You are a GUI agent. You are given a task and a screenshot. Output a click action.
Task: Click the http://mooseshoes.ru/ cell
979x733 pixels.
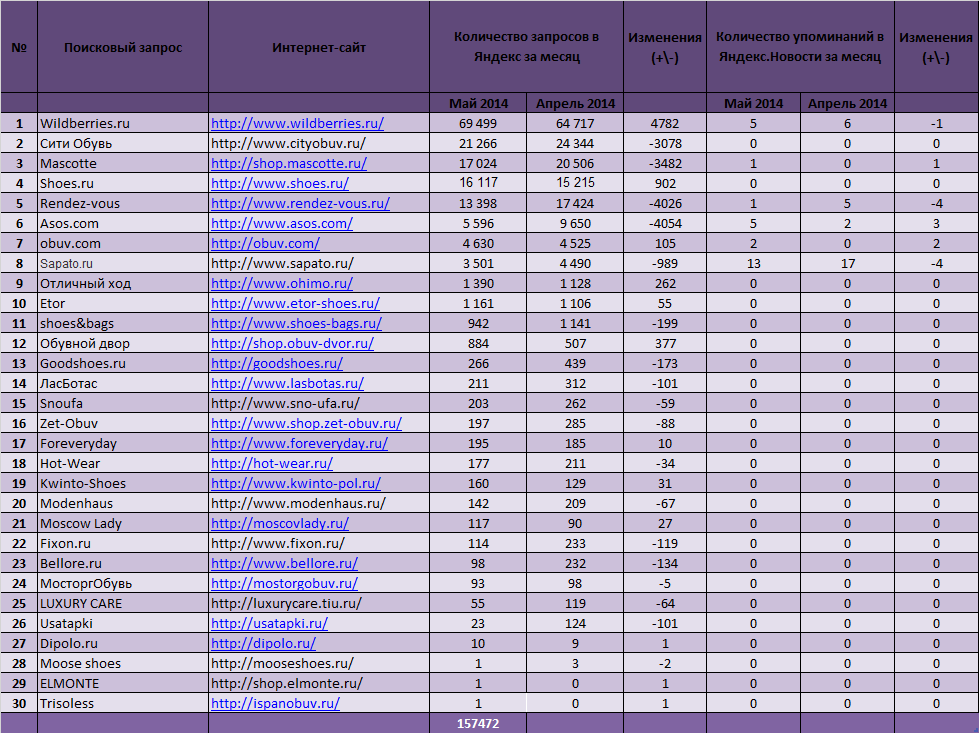coord(319,663)
